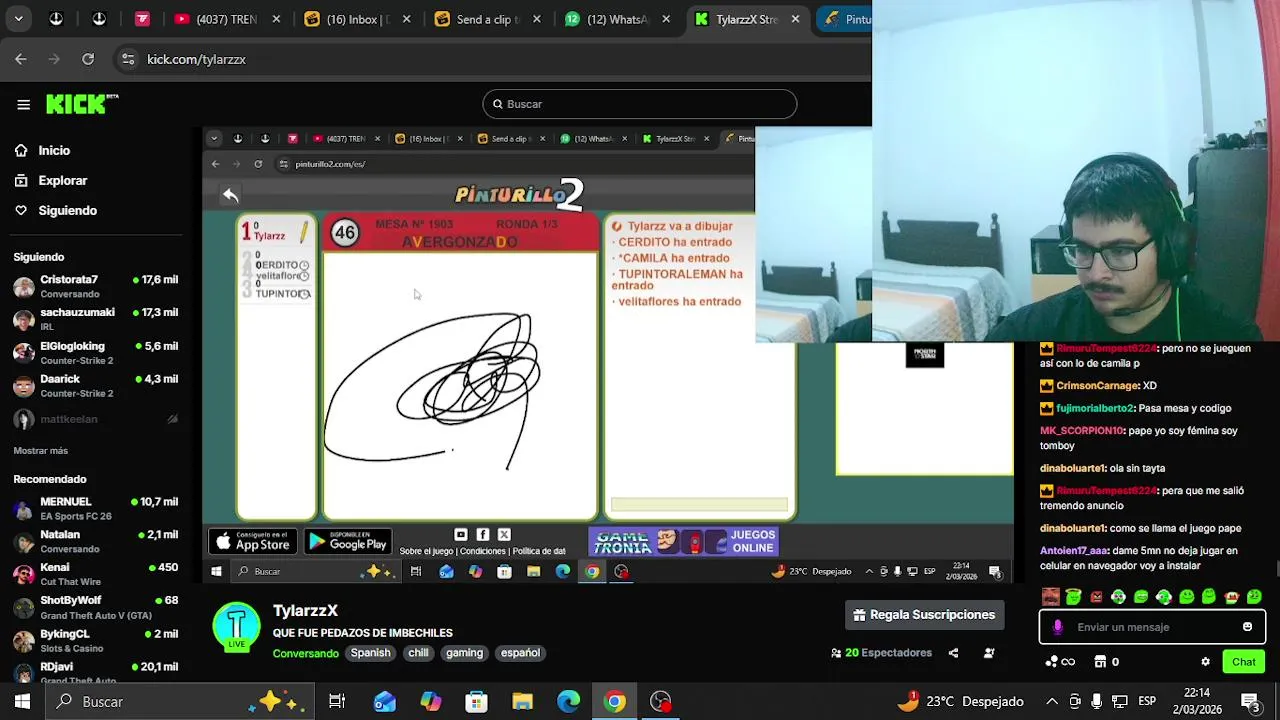The height and width of the screenshot is (720, 1280).
Task: Open Explorar in the sidebar
Action: 62,180
